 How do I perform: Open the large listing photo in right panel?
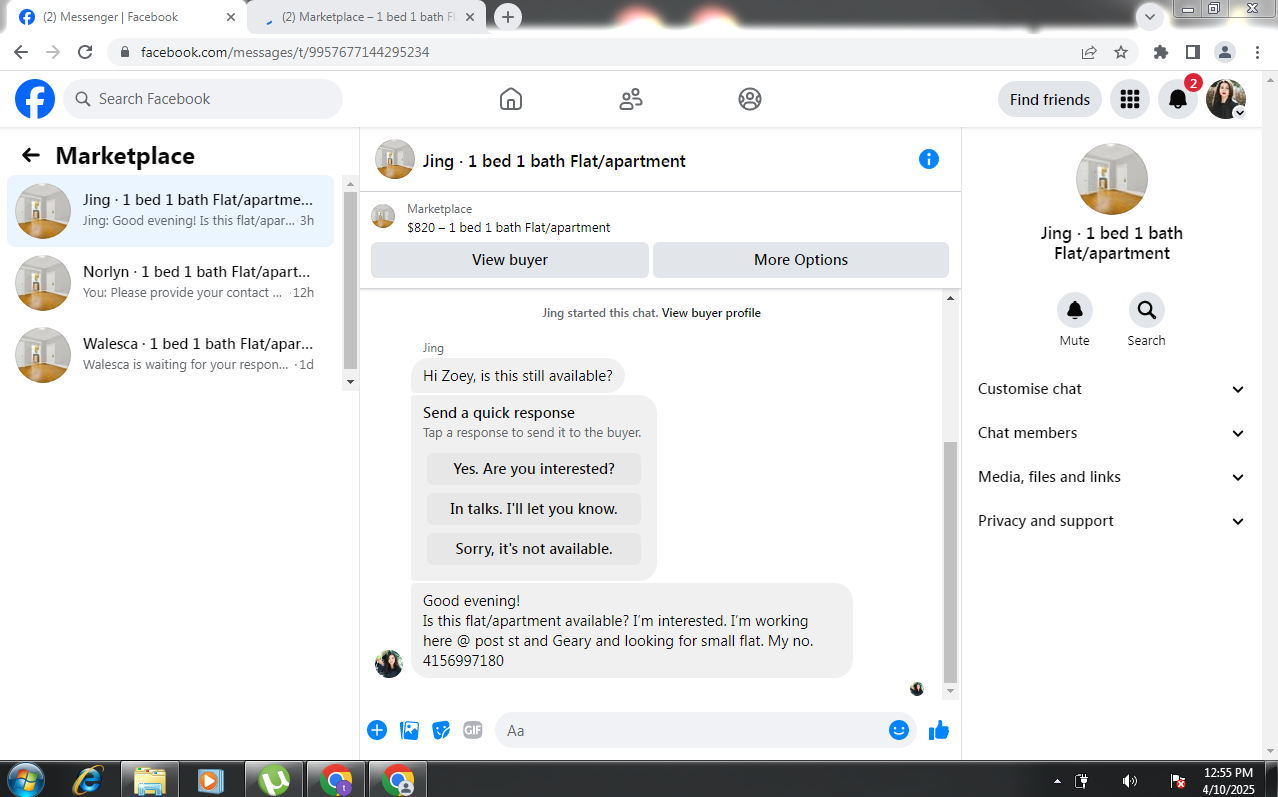[1112, 179]
